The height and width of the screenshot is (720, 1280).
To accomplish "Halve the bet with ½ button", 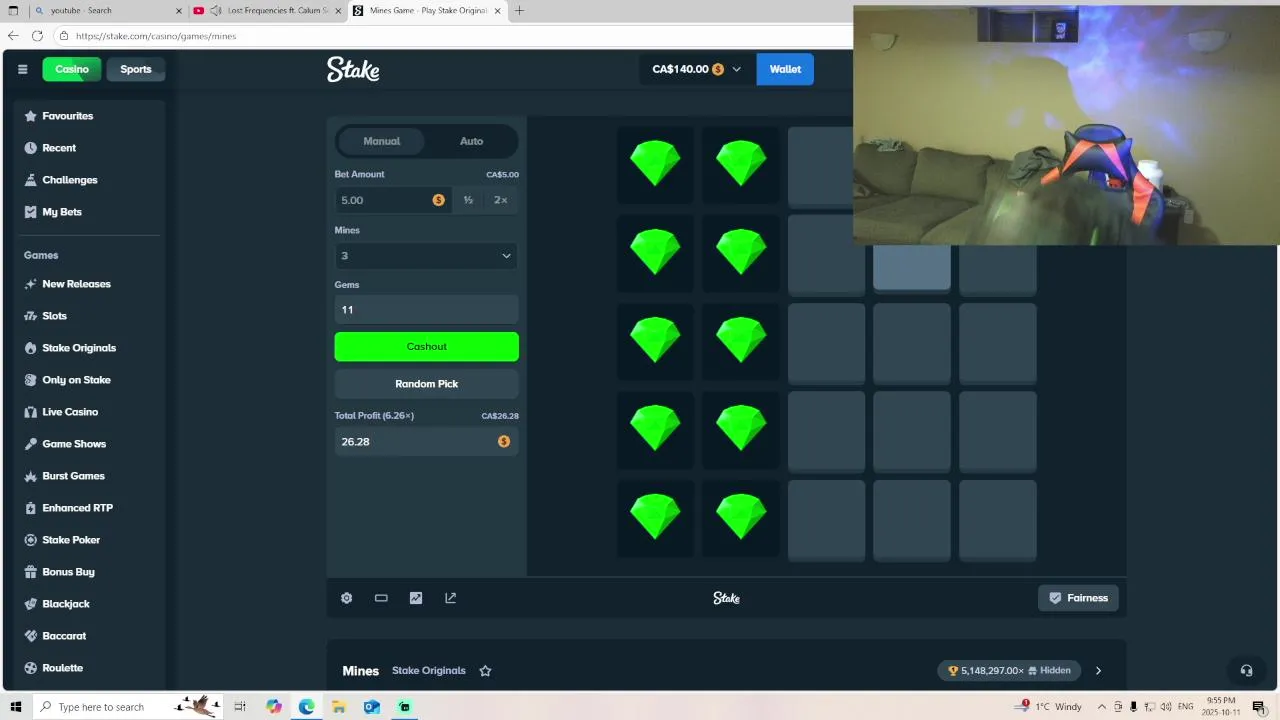I will [x=468, y=200].
